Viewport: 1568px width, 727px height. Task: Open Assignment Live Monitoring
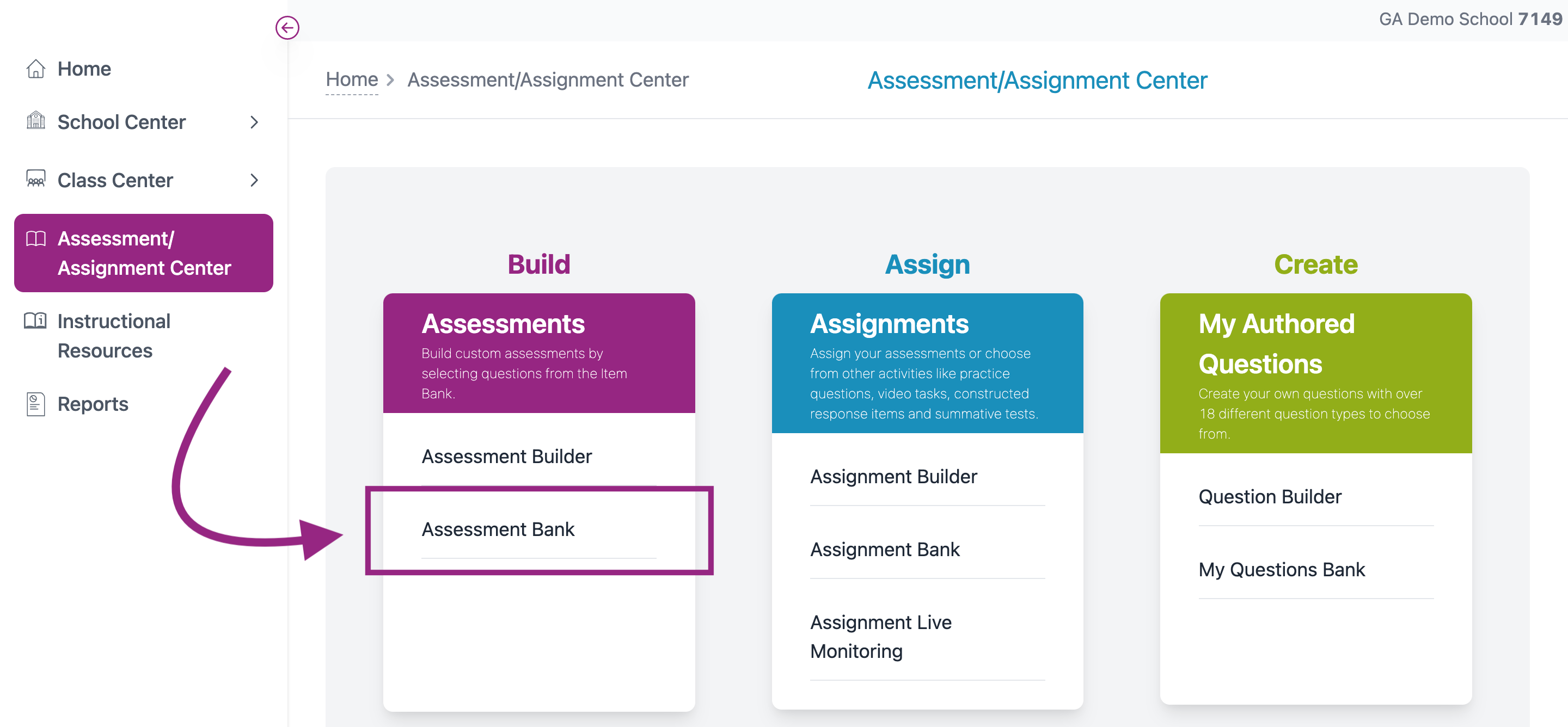pyautogui.click(x=880, y=636)
